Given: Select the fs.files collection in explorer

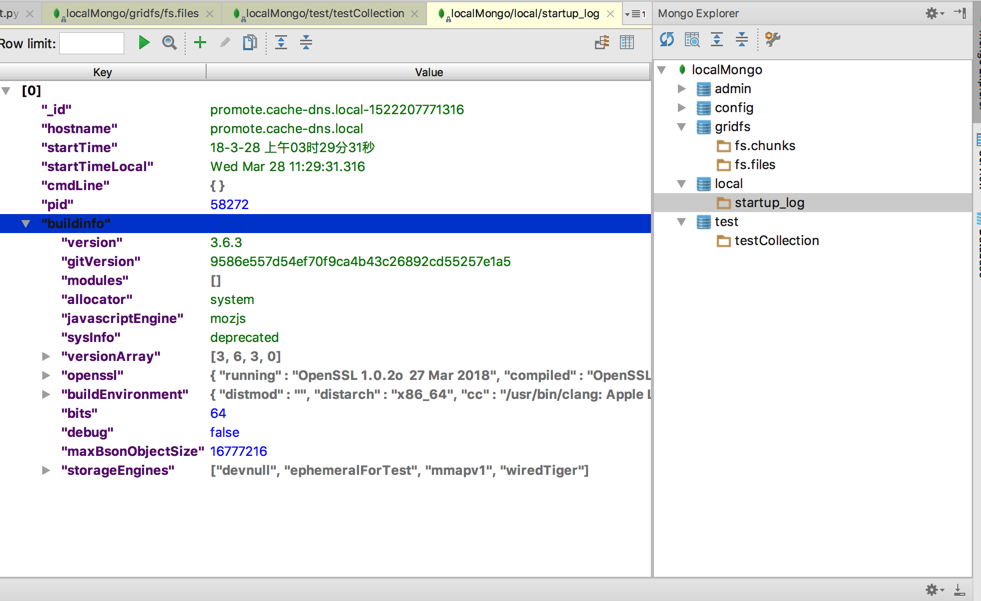Looking at the screenshot, I should point(755,164).
